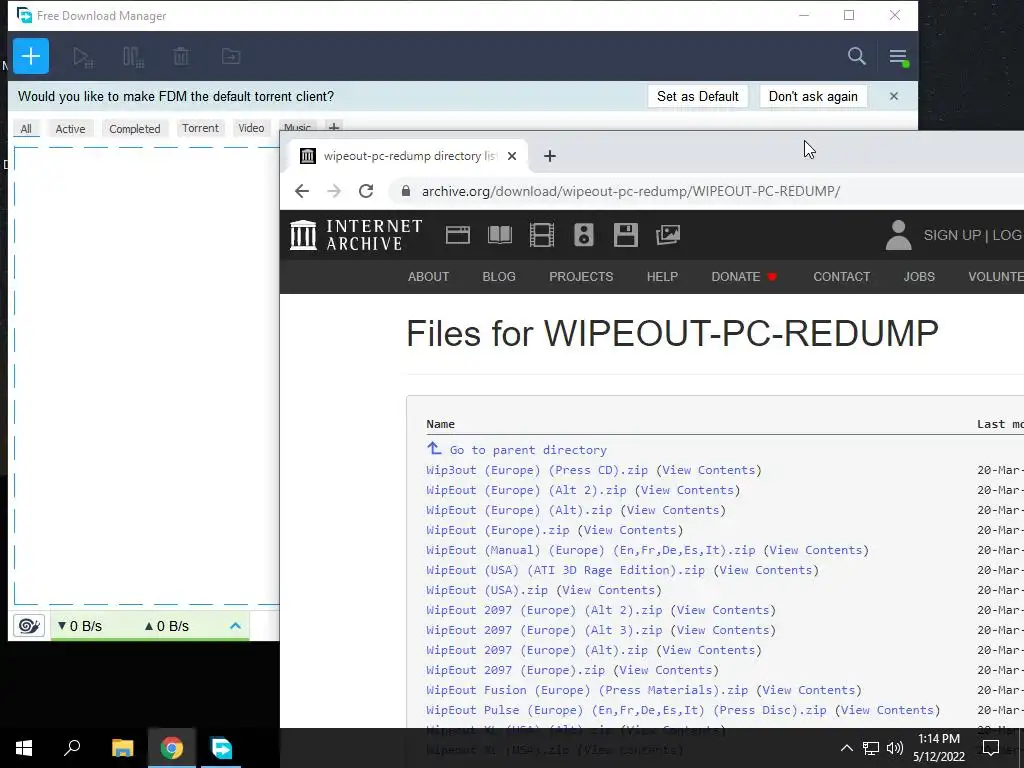Select the Completed filter tab
This screenshot has height=768, width=1024.
135,129
